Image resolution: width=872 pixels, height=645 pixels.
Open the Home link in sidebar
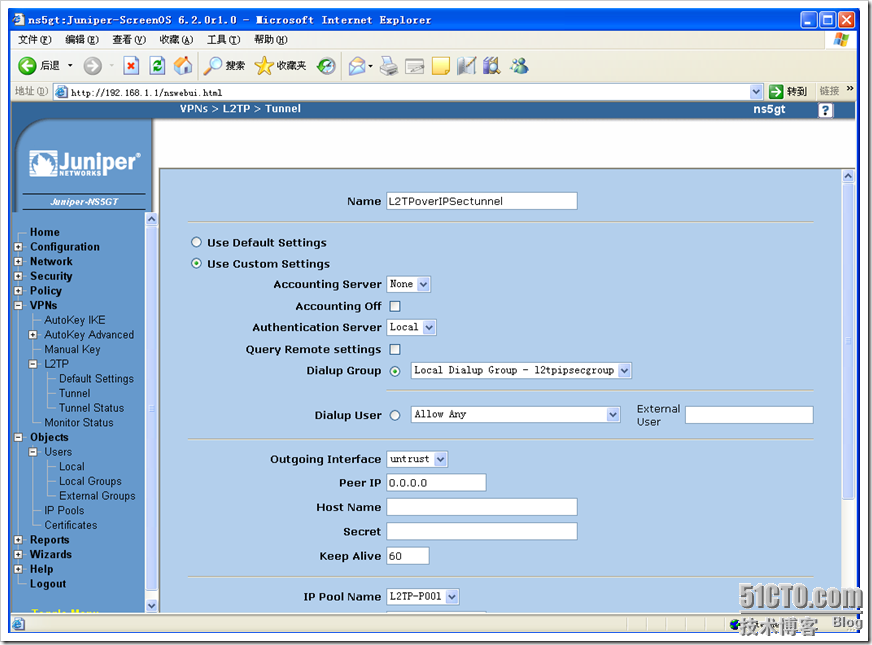[x=44, y=232]
